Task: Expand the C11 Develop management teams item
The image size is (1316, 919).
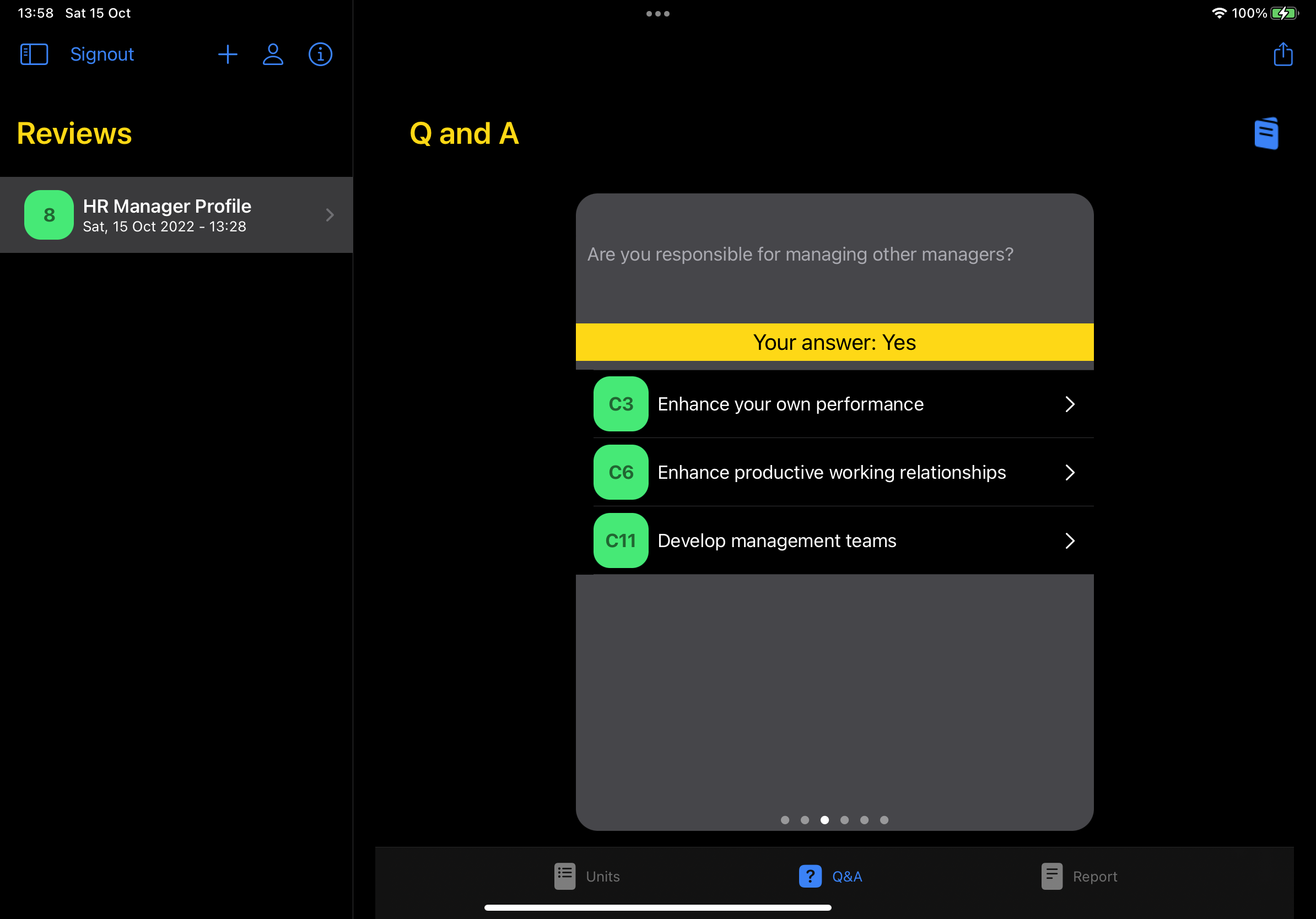Action: [x=1070, y=540]
